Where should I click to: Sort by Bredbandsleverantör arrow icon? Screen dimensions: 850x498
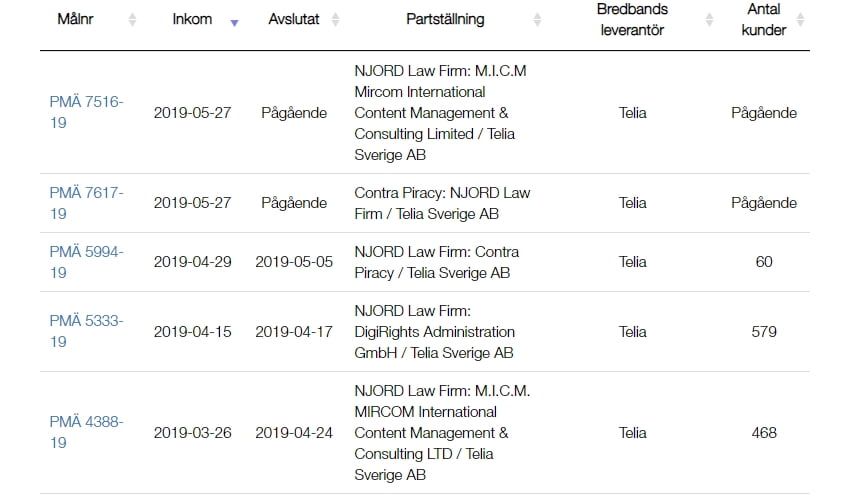pos(709,20)
